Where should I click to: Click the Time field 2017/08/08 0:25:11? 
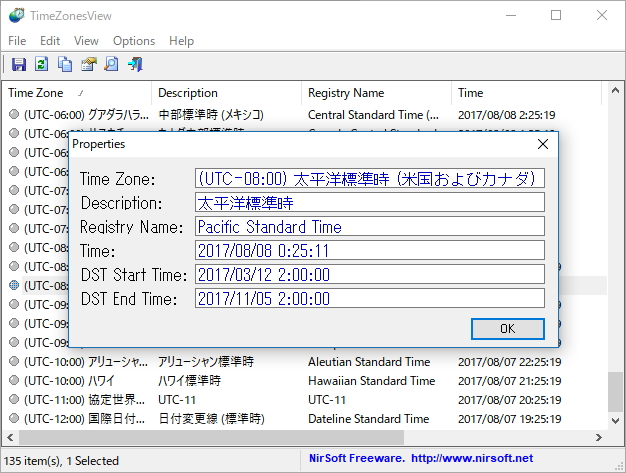[x=370, y=251]
